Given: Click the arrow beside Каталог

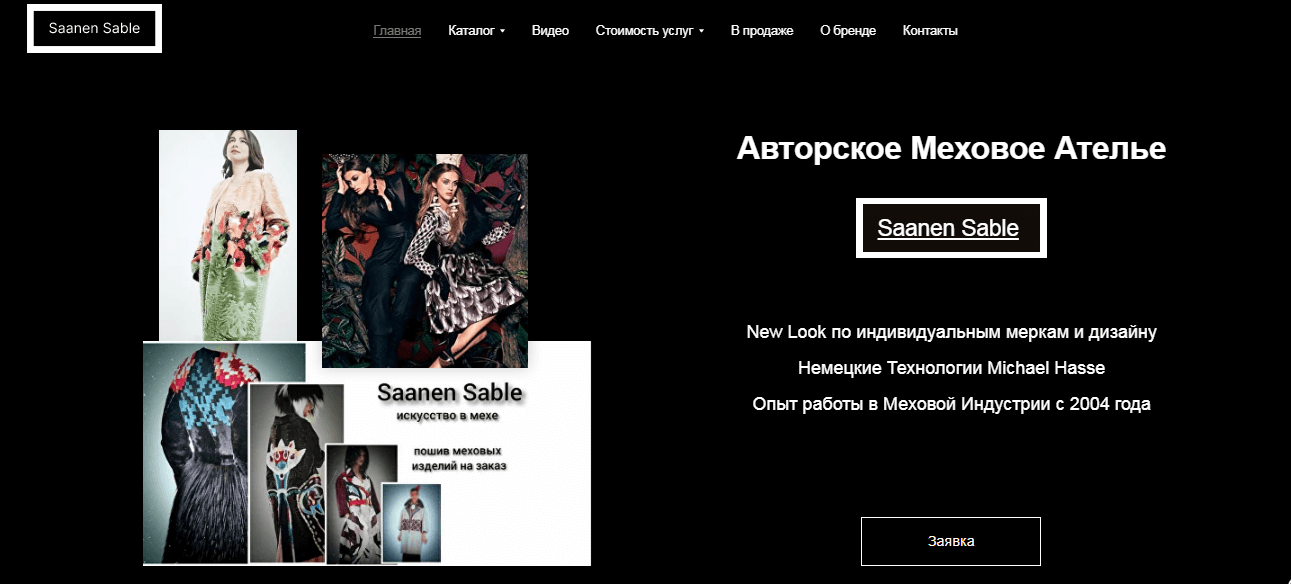Looking at the screenshot, I should point(502,31).
